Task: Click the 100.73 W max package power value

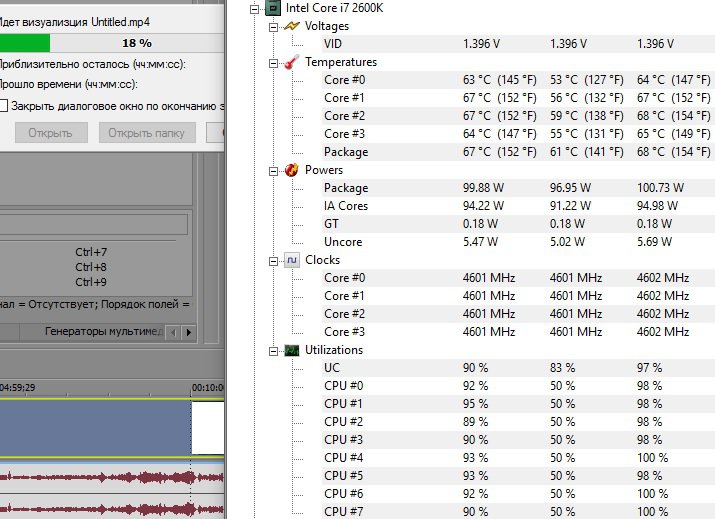Action: [660, 188]
